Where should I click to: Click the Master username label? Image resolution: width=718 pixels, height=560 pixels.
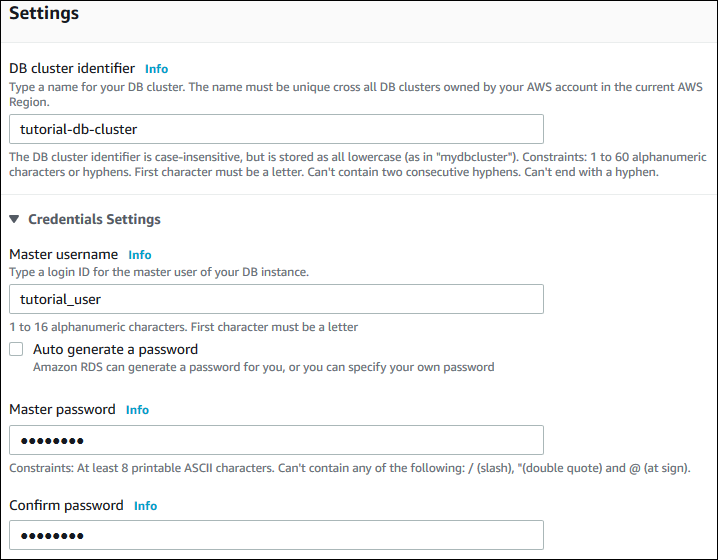pyautogui.click(x=64, y=255)
